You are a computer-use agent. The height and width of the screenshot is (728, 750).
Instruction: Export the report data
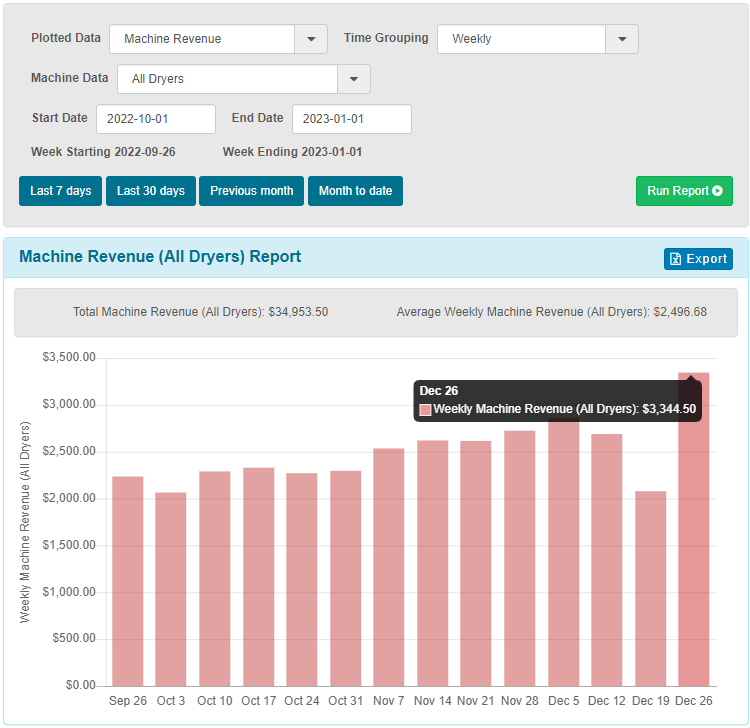click(x=698, y=259)
